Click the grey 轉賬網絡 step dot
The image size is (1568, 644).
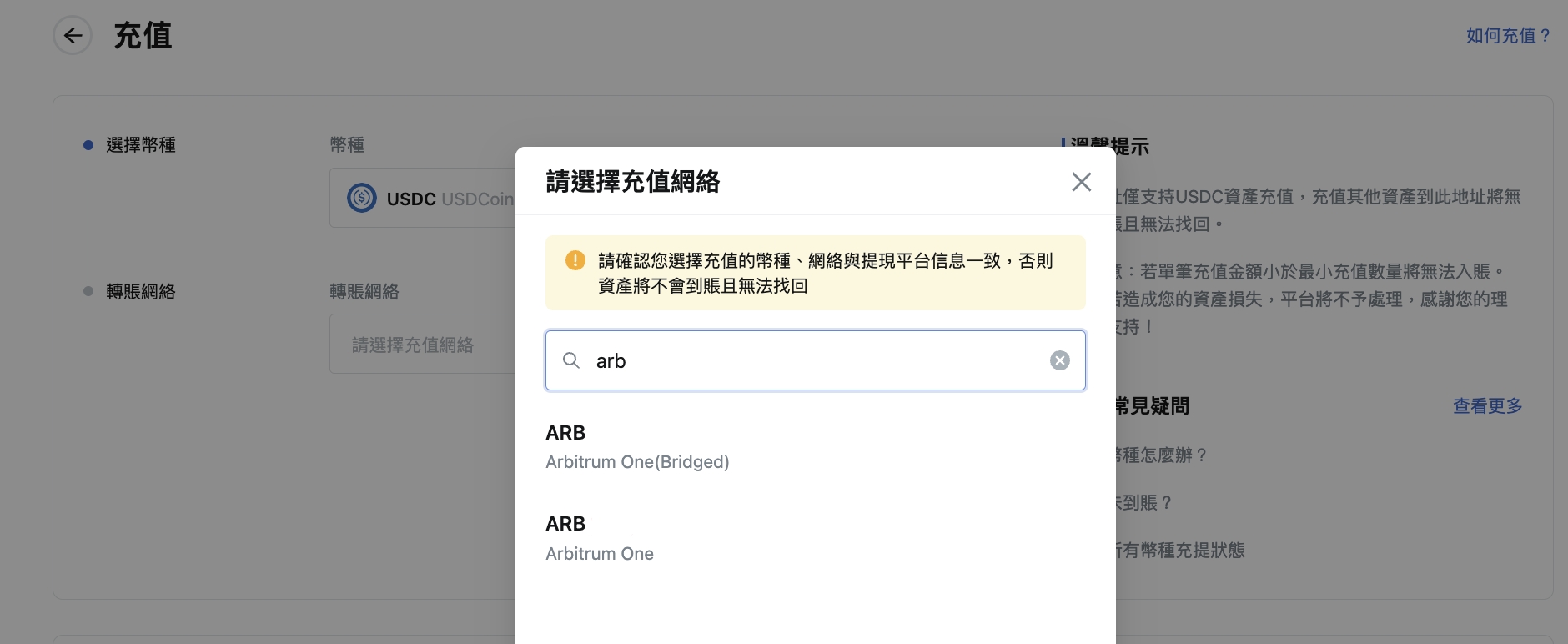[88, 291]
